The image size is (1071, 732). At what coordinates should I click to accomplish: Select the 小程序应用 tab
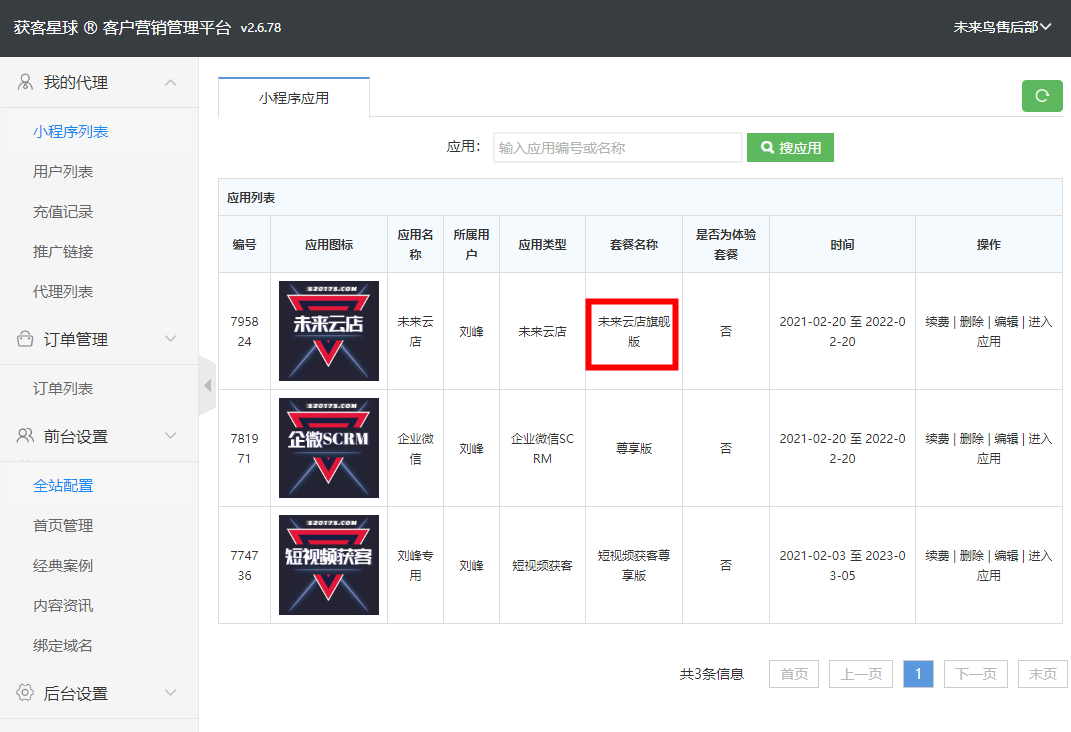[x=294, y=98]
